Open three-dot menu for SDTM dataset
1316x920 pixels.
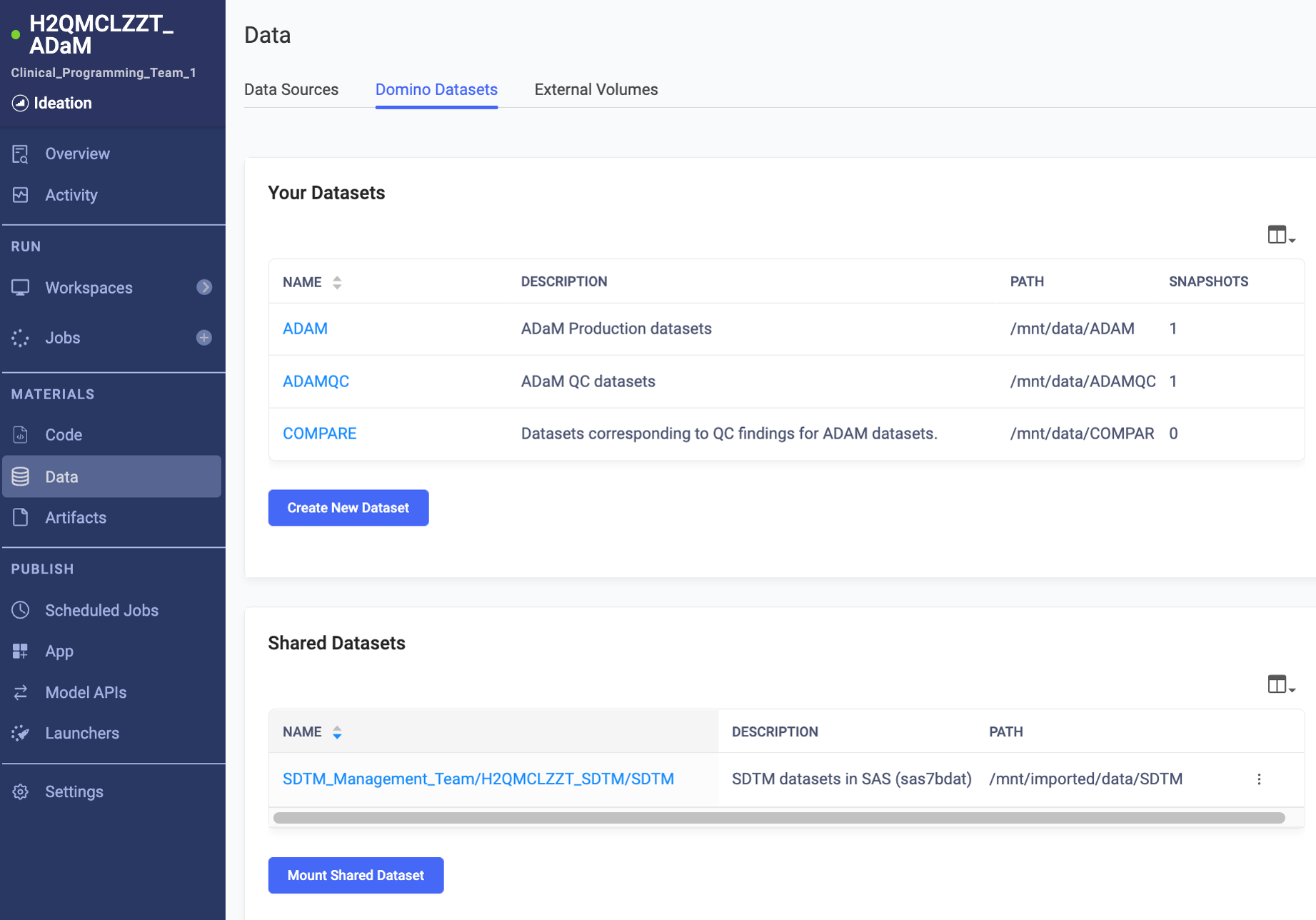[1259, 779]
